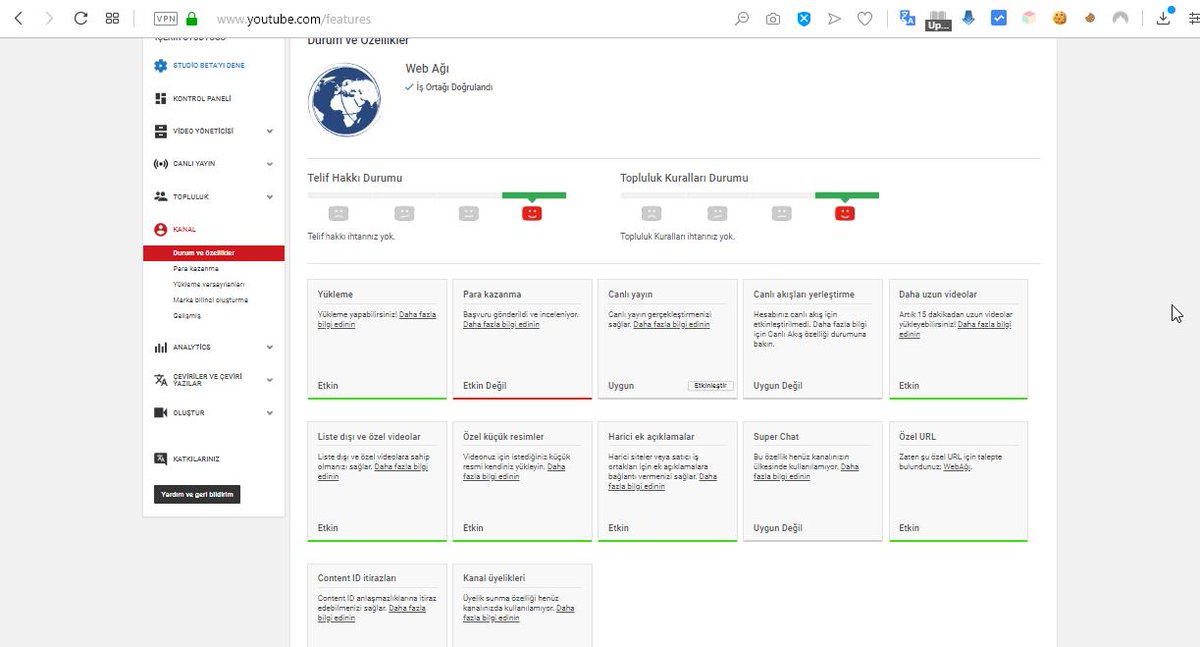The height and width of the screenshot is (647, 1200).
Task: Click the Web Ağı channel name
Action: [427, 69]
